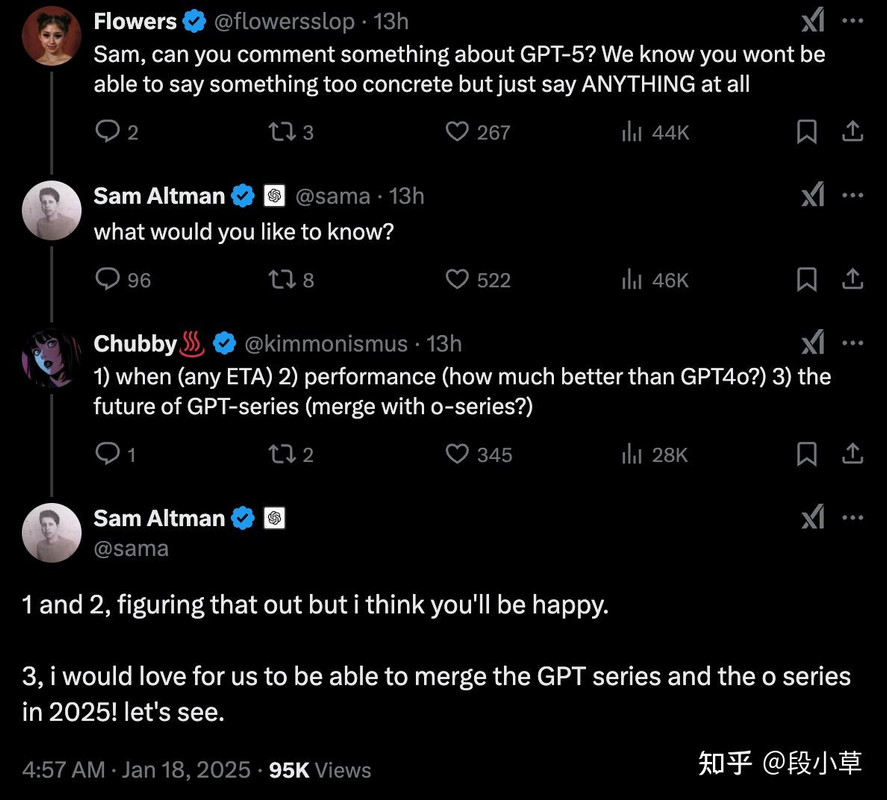View analytics of tweet with 46K views
Image resolution: width=887 pixels, height=800 pixels.
click(x=655, y=280)
